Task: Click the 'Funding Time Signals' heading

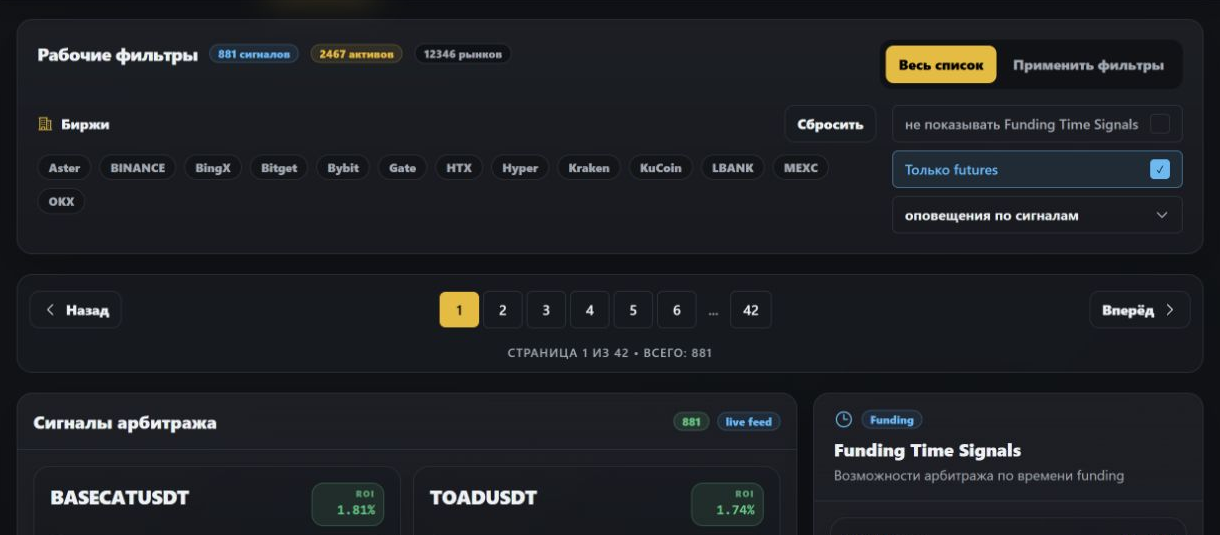Action: tap(927, 450)
